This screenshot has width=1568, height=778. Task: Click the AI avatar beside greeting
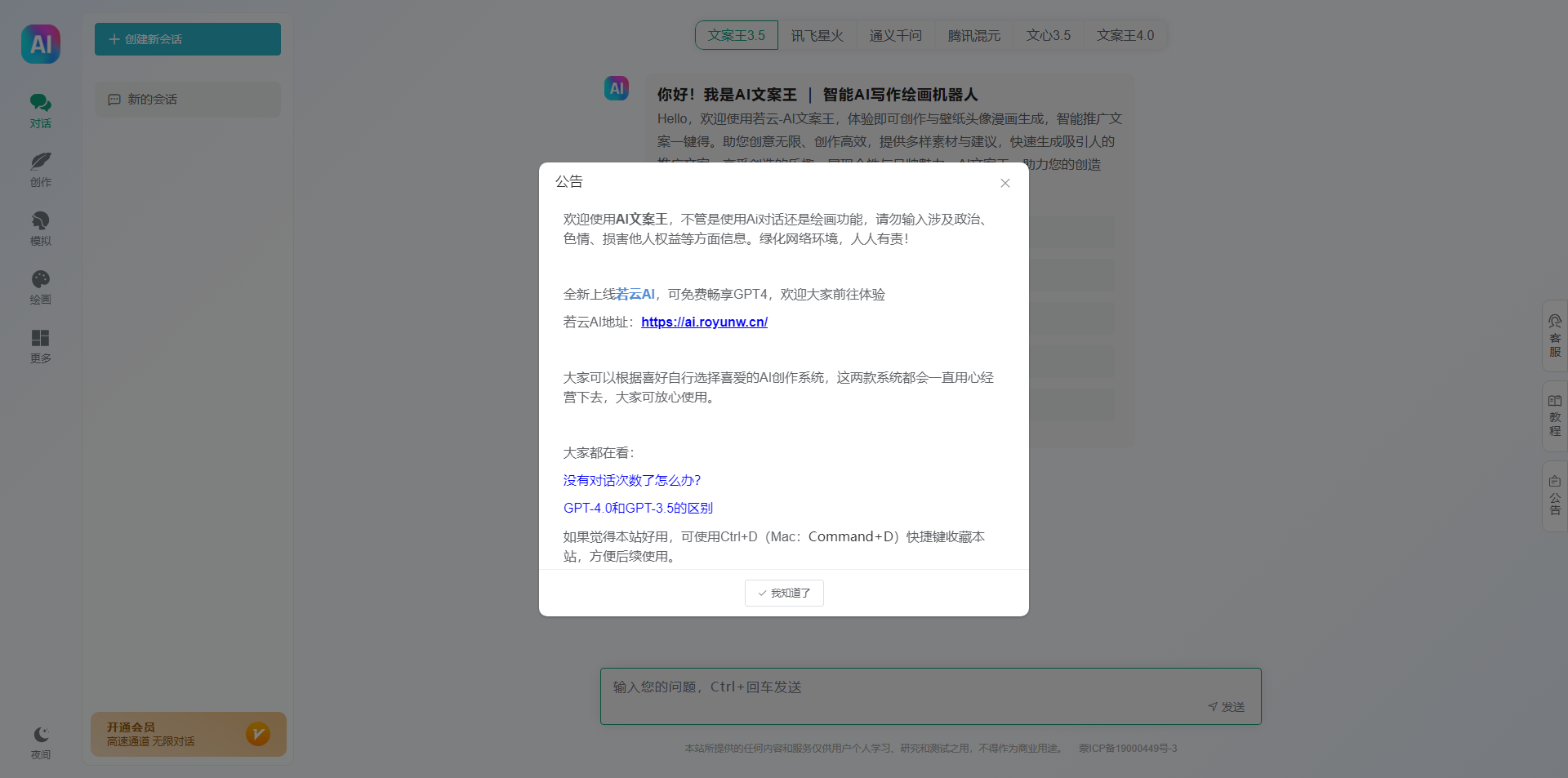click(617, 88)
